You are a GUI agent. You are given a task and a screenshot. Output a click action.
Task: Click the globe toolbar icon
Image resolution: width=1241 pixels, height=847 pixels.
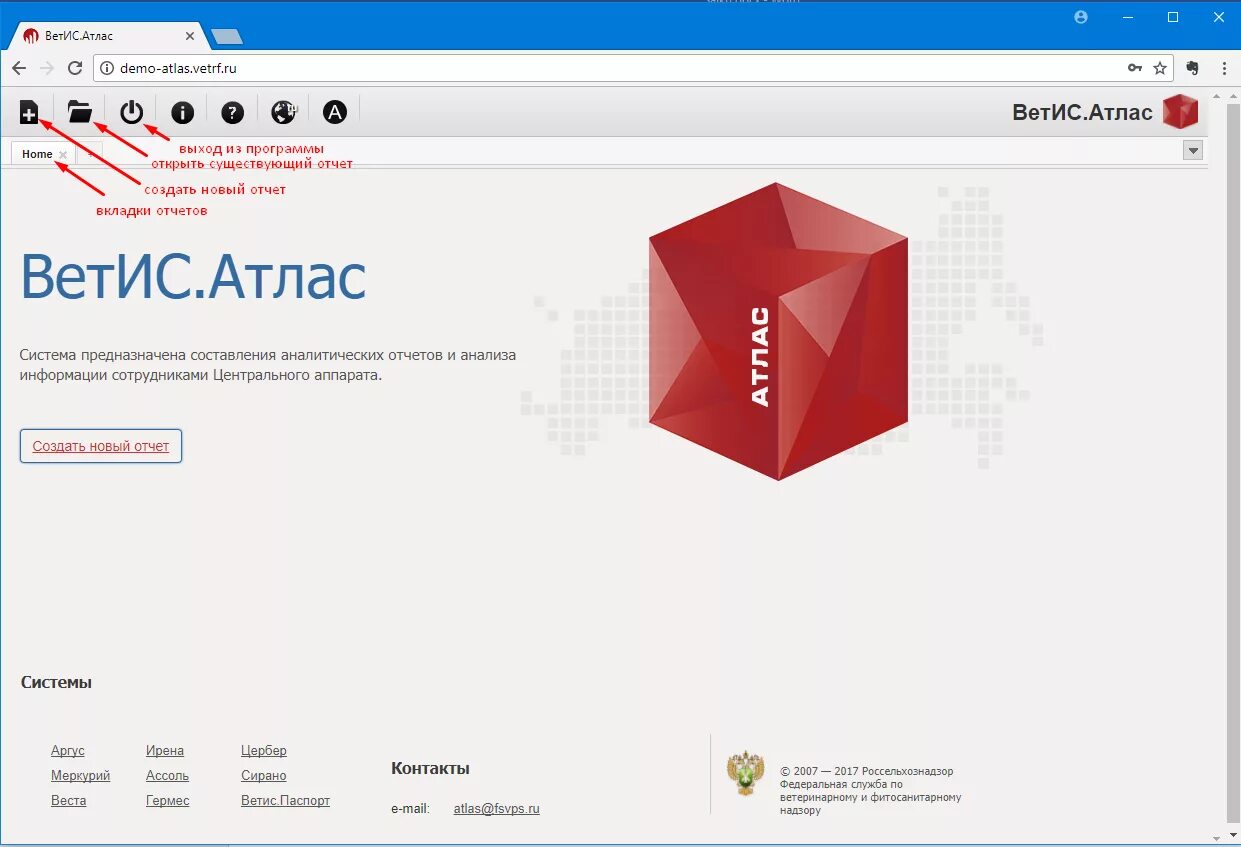tap(284, 112)
